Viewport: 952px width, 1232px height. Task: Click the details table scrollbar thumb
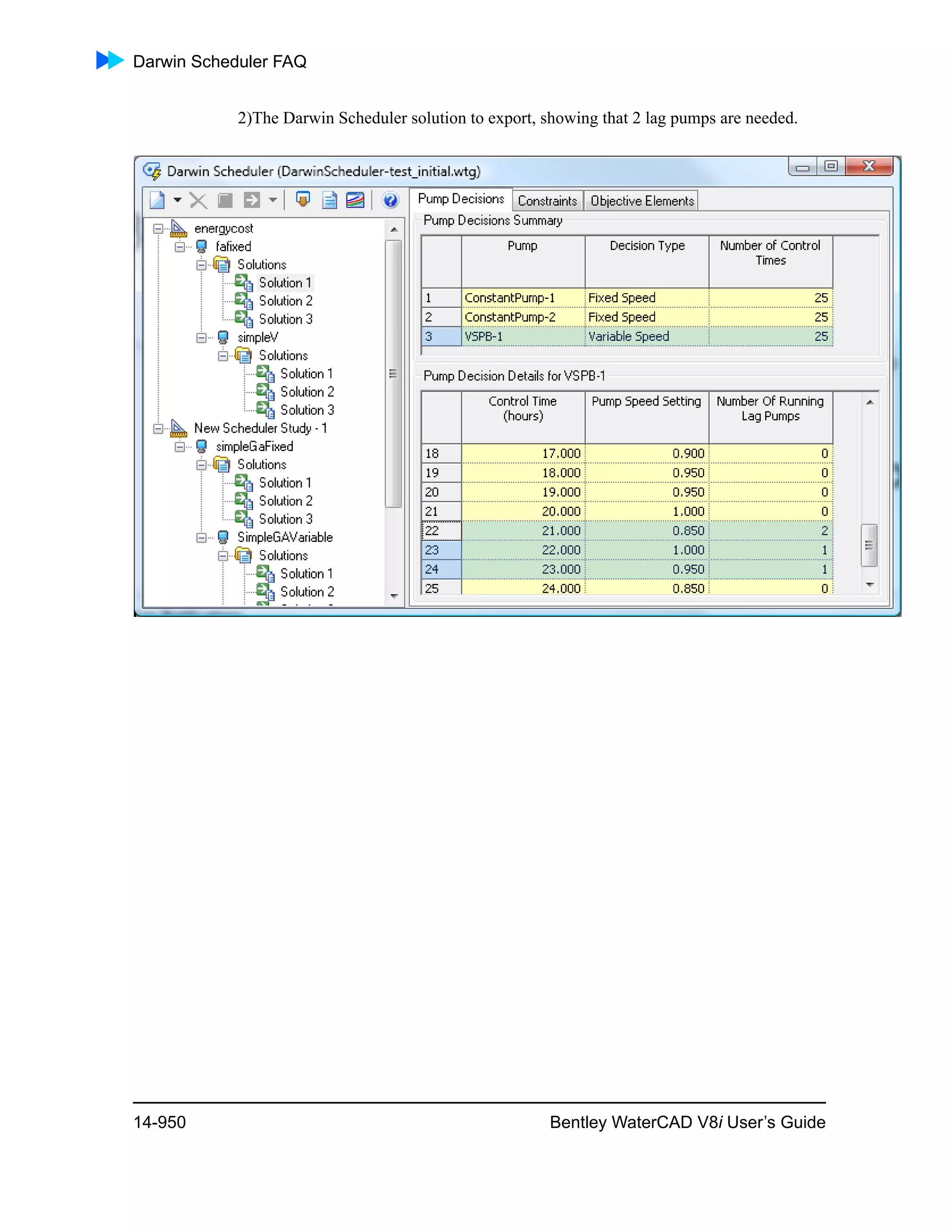point(869,545)
